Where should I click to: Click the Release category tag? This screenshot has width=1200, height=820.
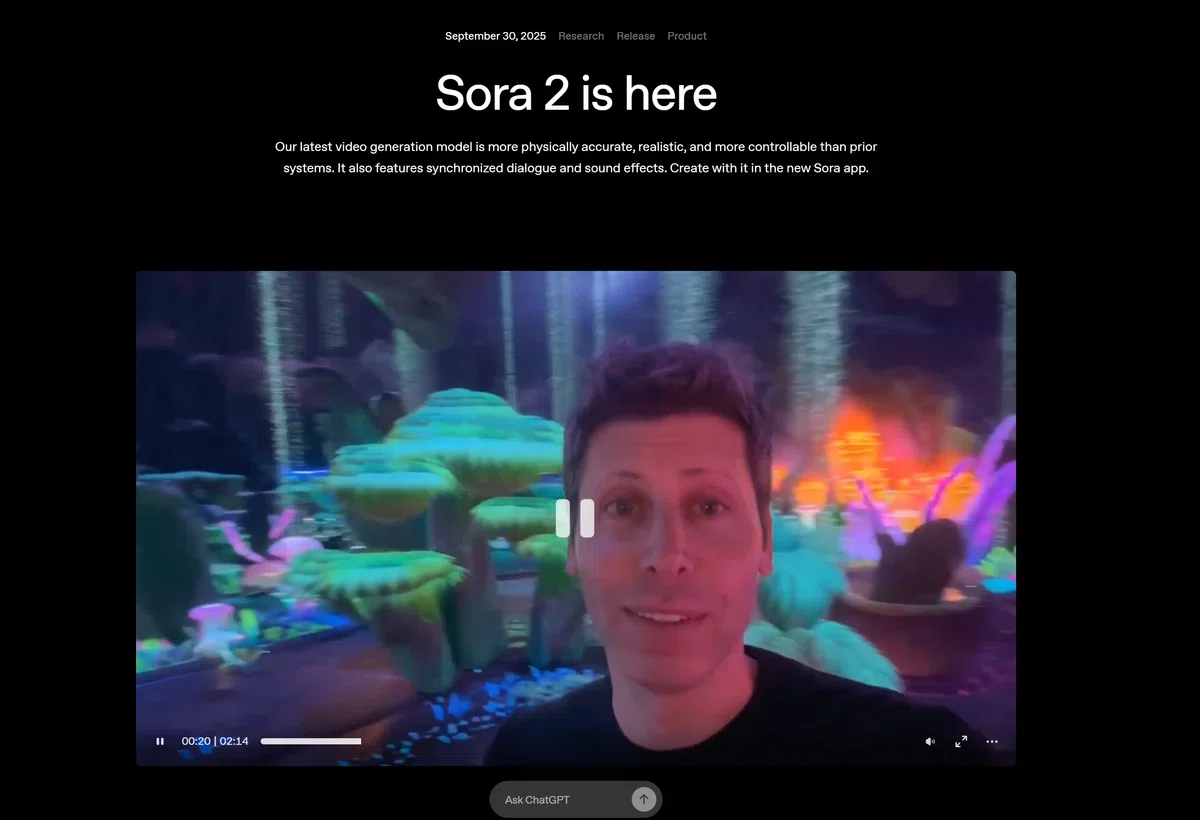point(636,36)
